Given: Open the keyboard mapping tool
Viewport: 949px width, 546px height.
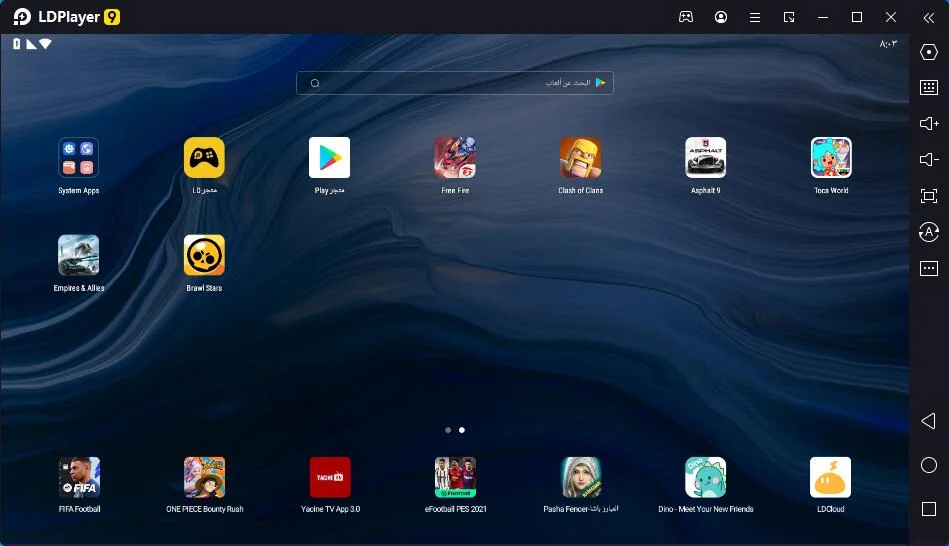Looking at the screenshot, I should click(928, 87).
